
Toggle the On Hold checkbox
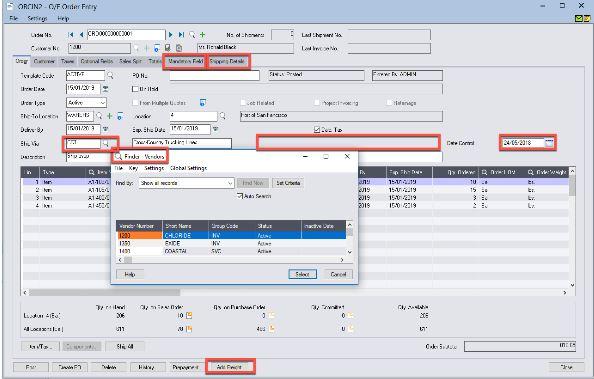pos(135,89)
